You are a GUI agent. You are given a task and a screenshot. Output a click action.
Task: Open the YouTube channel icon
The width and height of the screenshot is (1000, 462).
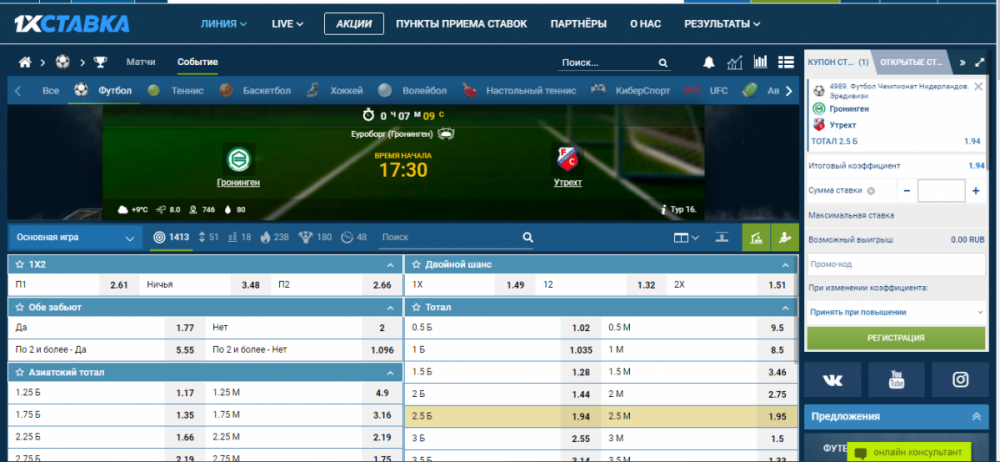point(896,379)
